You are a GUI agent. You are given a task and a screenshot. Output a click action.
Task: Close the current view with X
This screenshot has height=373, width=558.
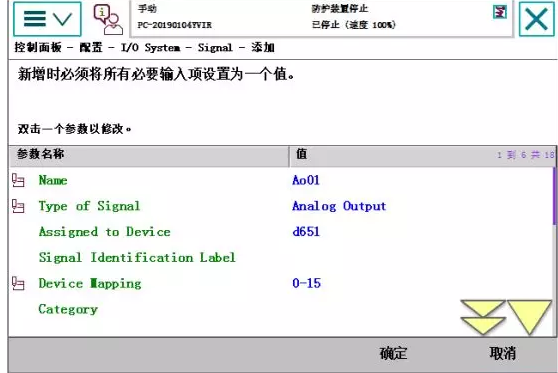pyautogui.click(x=536, y=19)
